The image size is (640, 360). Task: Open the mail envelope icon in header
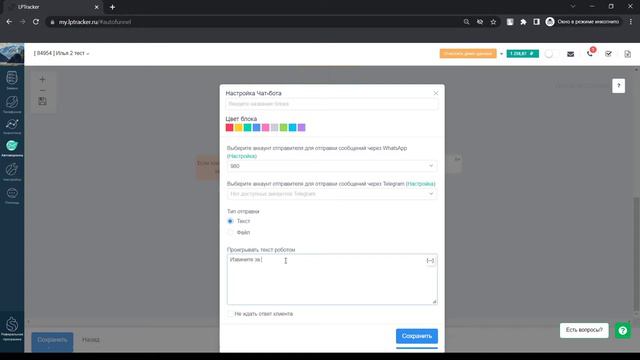[571, 54]
